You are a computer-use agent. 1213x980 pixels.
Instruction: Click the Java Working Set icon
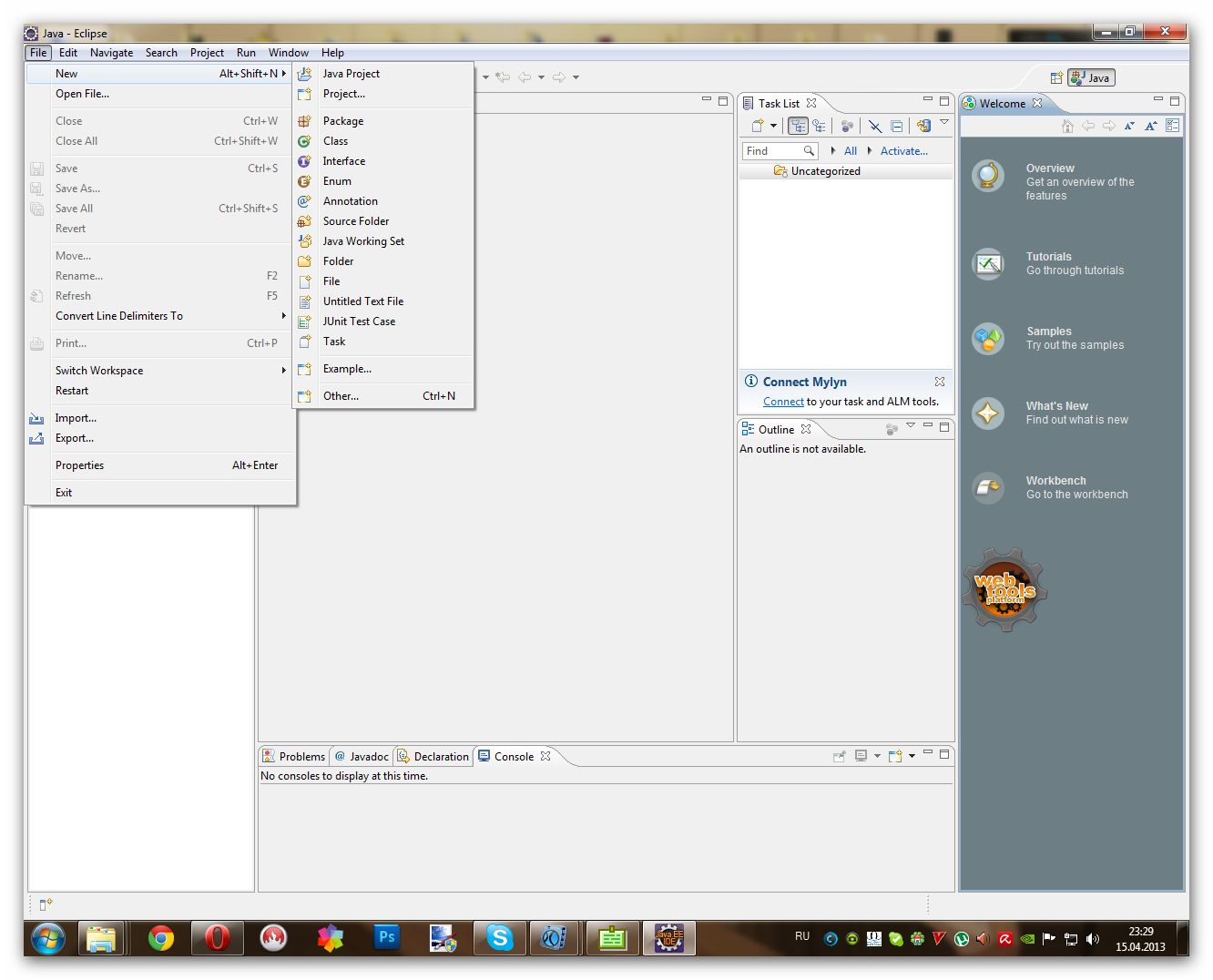point(305,241)
